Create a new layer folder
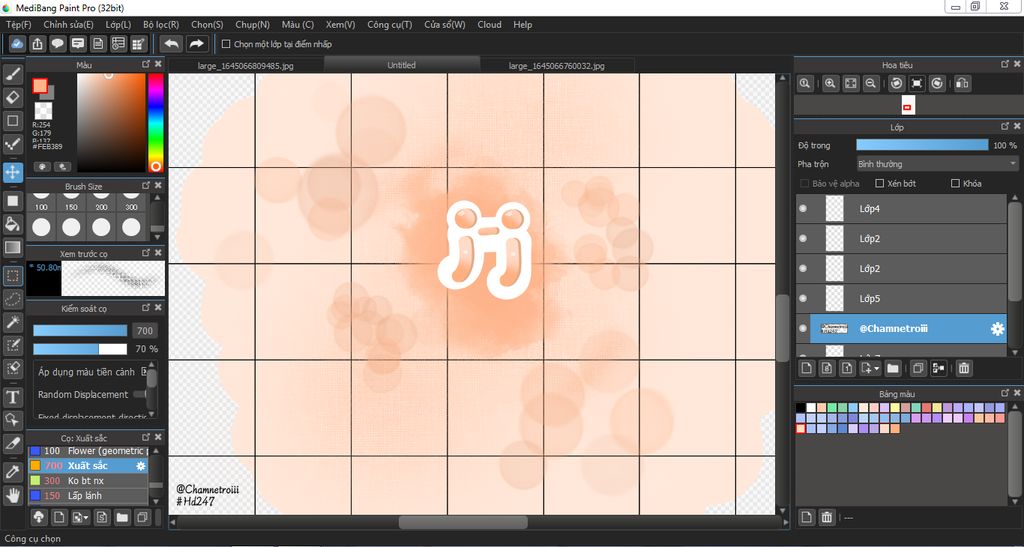Screen dimensions: 1024x547 pyautogui.click(x=893, y=368)
